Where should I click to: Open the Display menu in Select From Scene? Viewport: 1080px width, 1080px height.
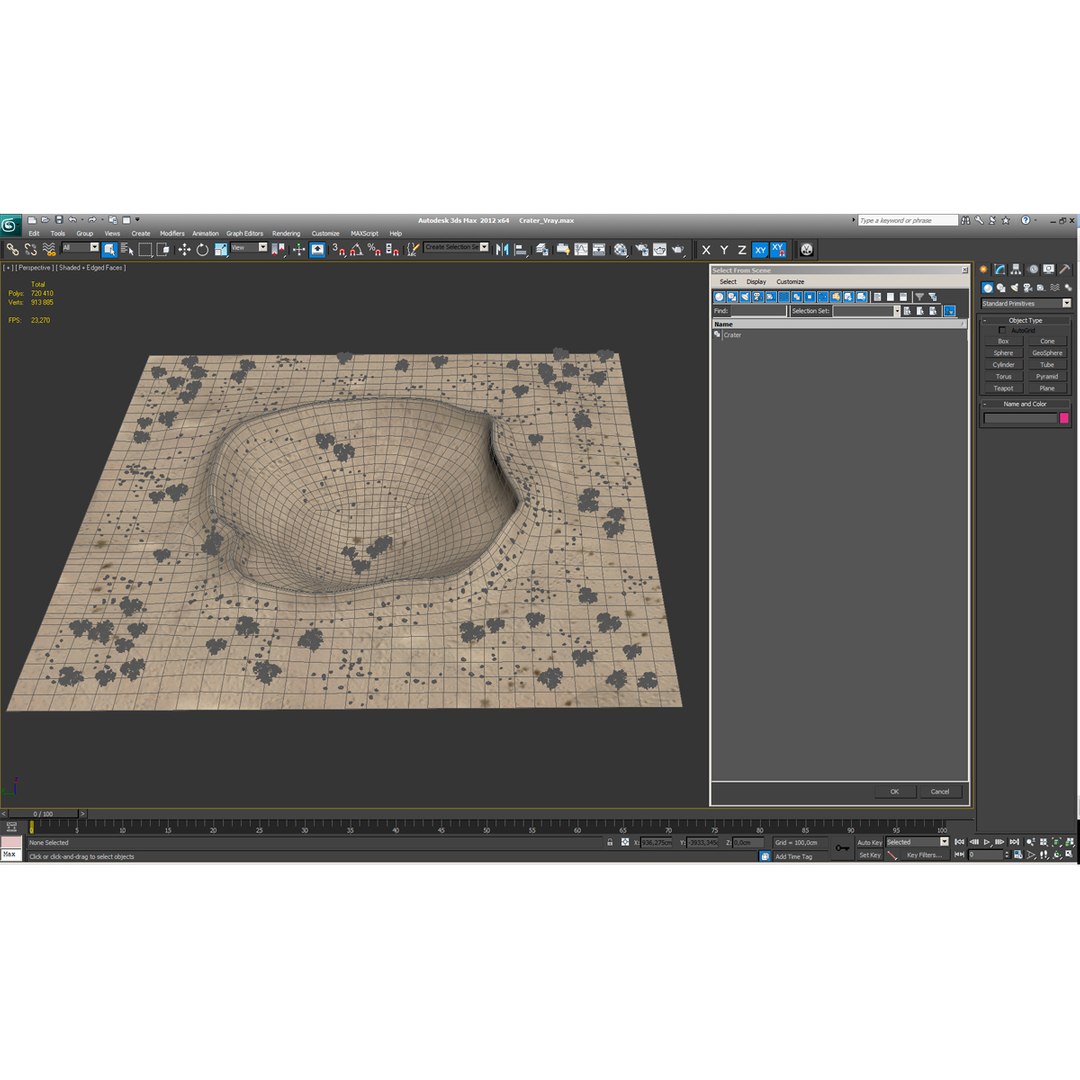point(756,282)
